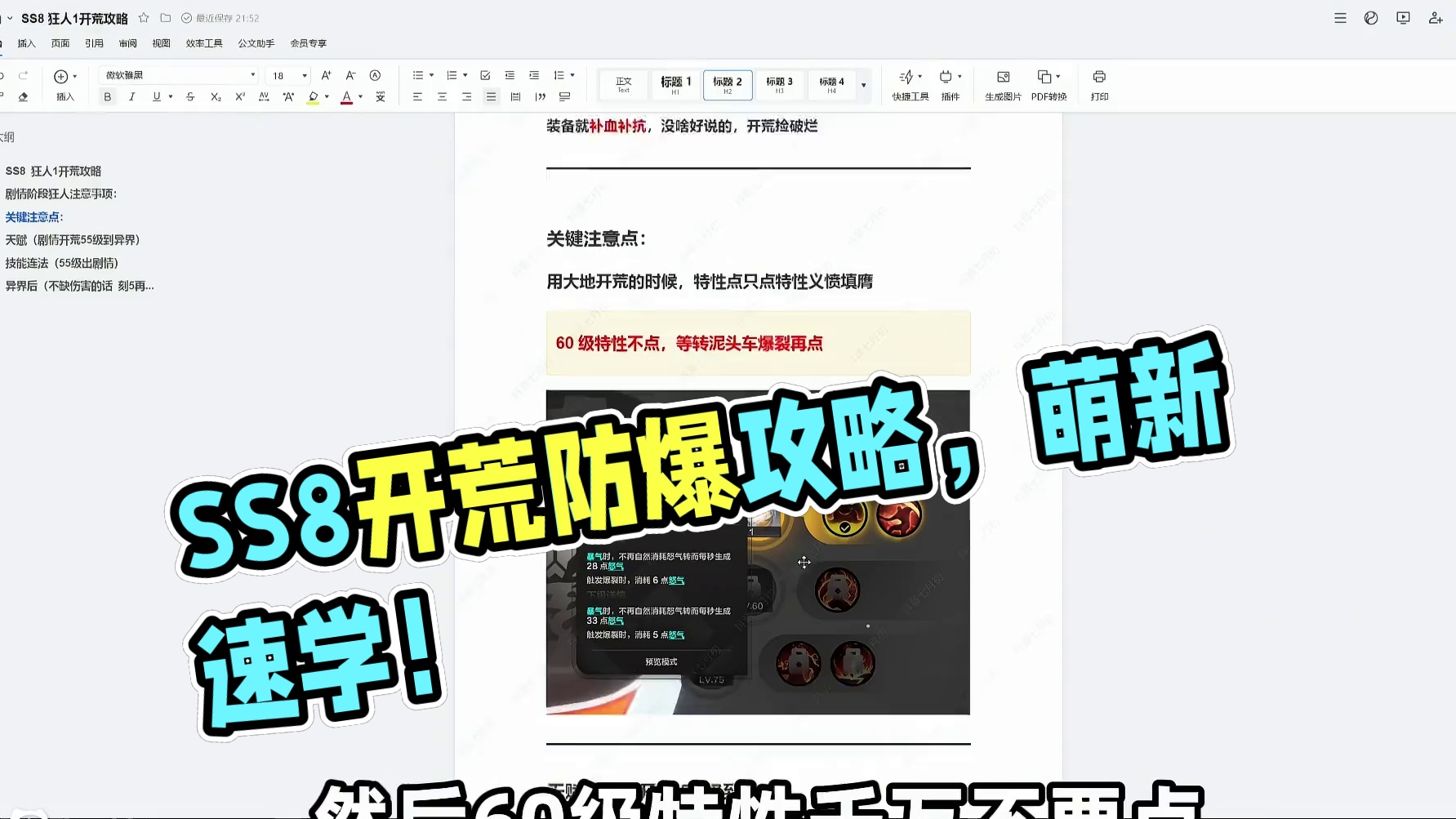Select the 生成图片 (generate image) icon

(x=1004, y=78)
